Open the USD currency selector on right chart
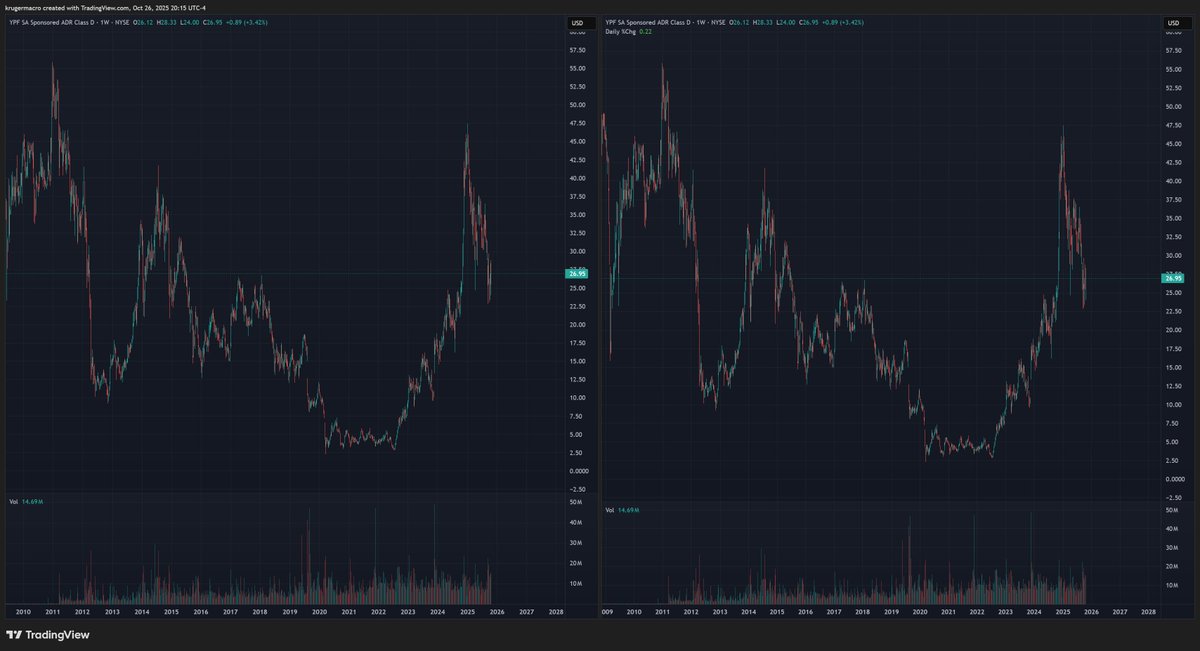This screenshot has width=1200, height=651. tap(1172, 22)
